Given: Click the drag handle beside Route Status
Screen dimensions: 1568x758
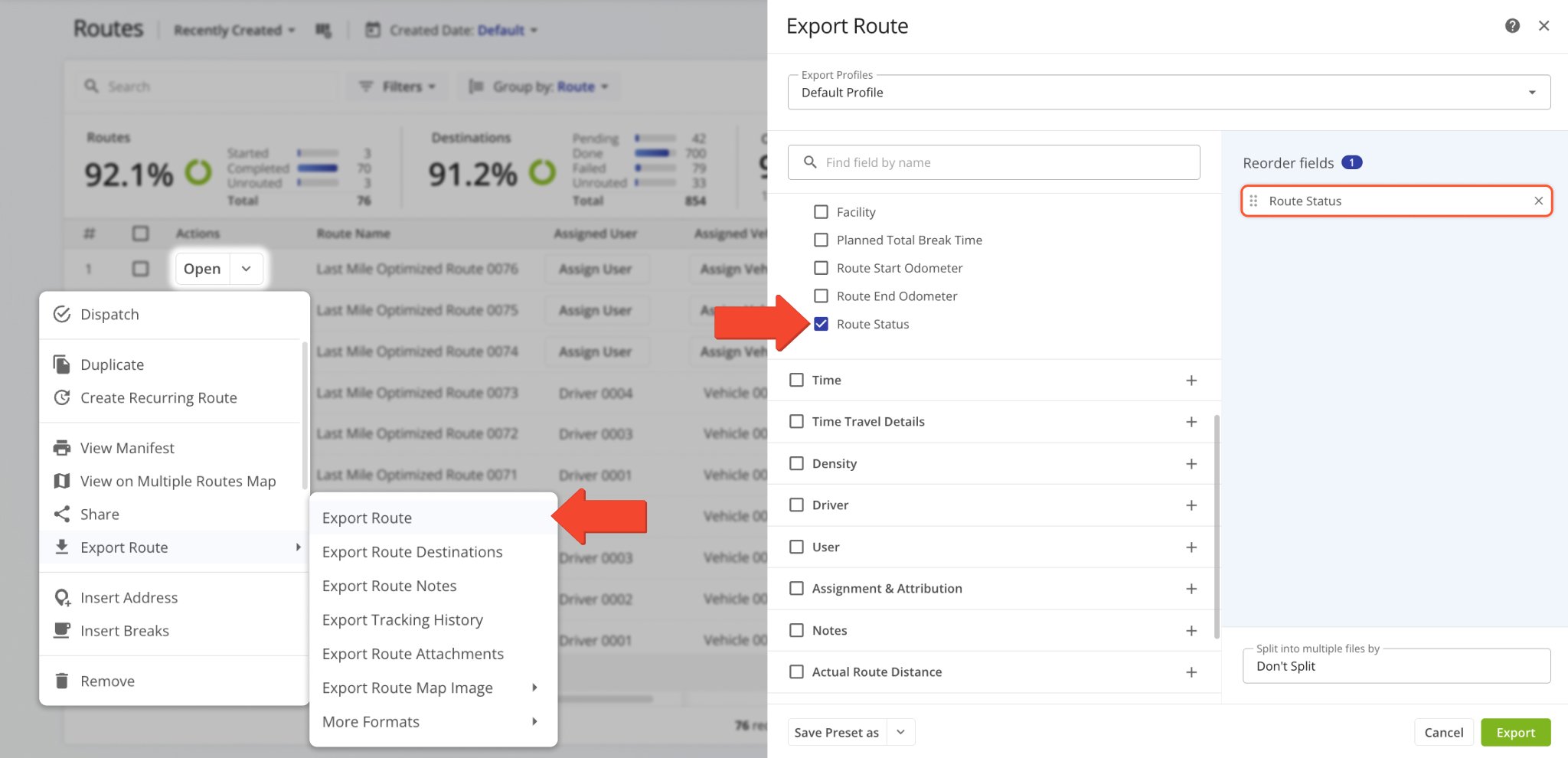Looking at the screenshot, I should 1253,201.
